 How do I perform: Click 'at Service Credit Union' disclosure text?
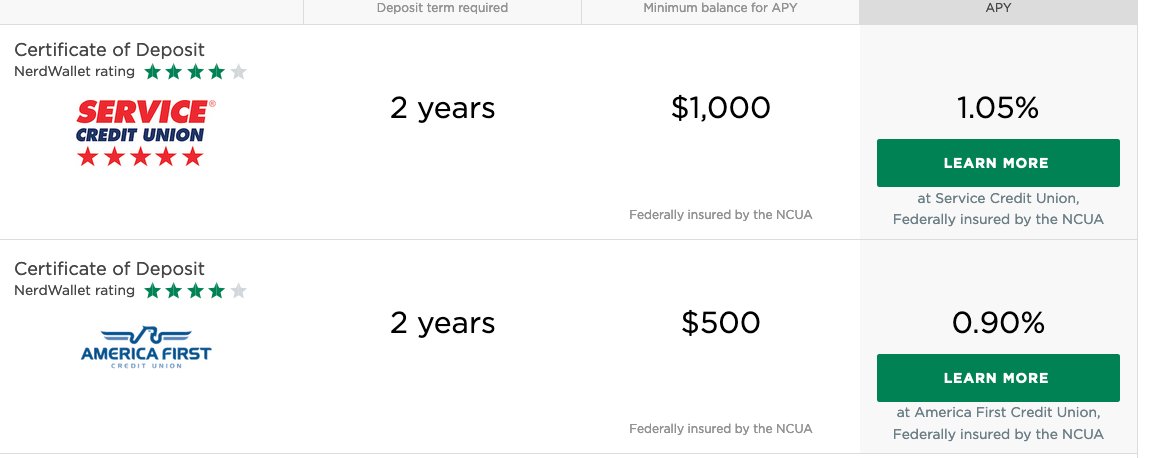[x=997, y=199]
